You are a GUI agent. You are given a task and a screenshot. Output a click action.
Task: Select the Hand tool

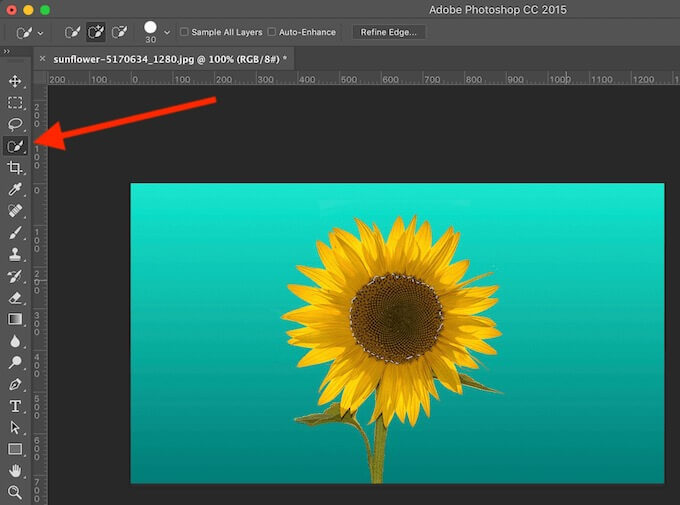pyautogui.click(x=15, y=470)
